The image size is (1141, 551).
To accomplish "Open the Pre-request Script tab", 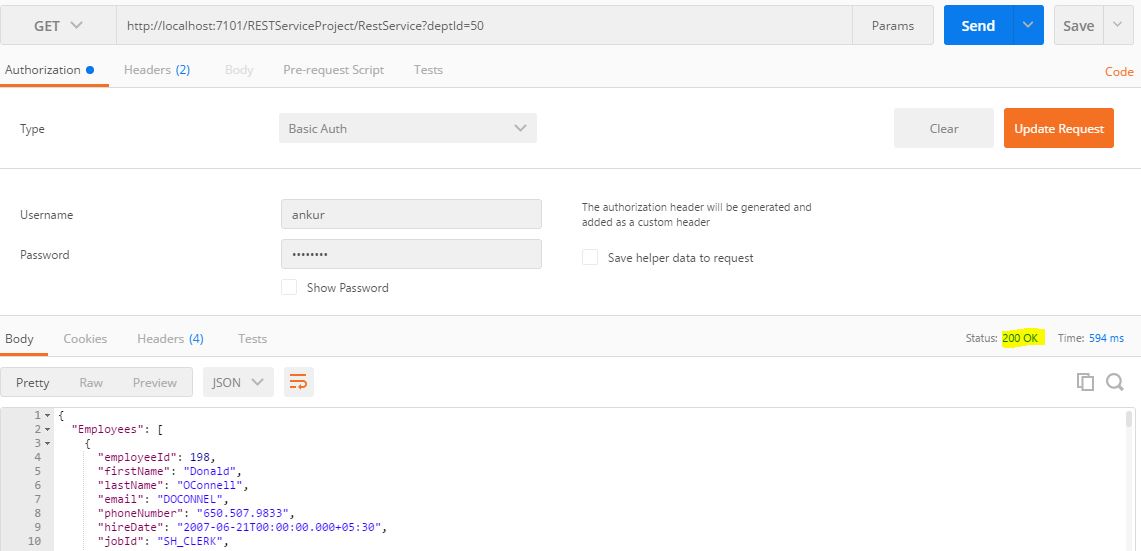I will [333, 70].
